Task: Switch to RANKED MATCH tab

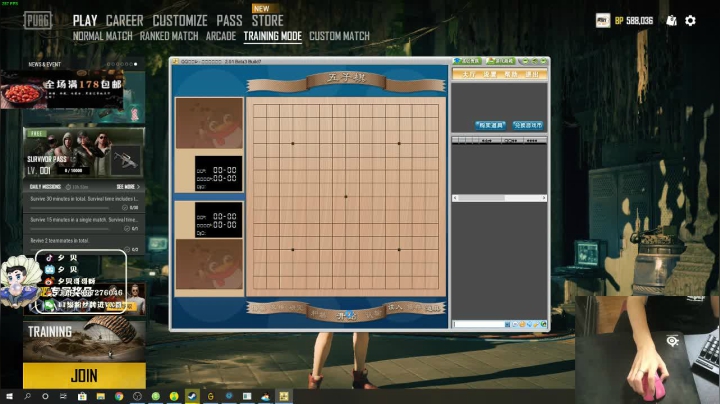Action: tap(169, 36)
